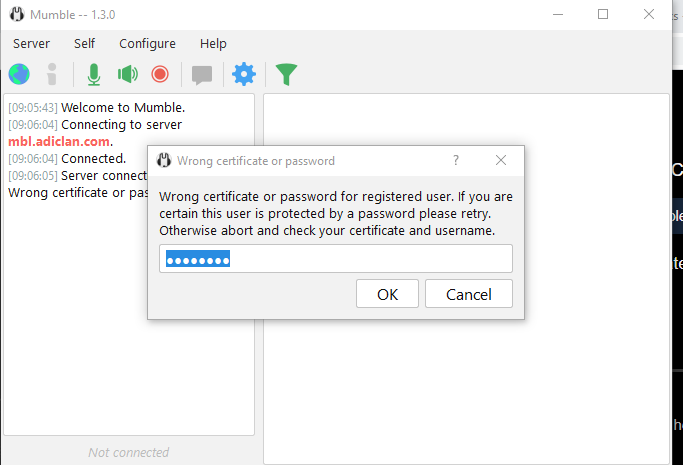Open settings with the blue gear icon
The height and width of the screenshot is (465, 683).
click(244, 74)
